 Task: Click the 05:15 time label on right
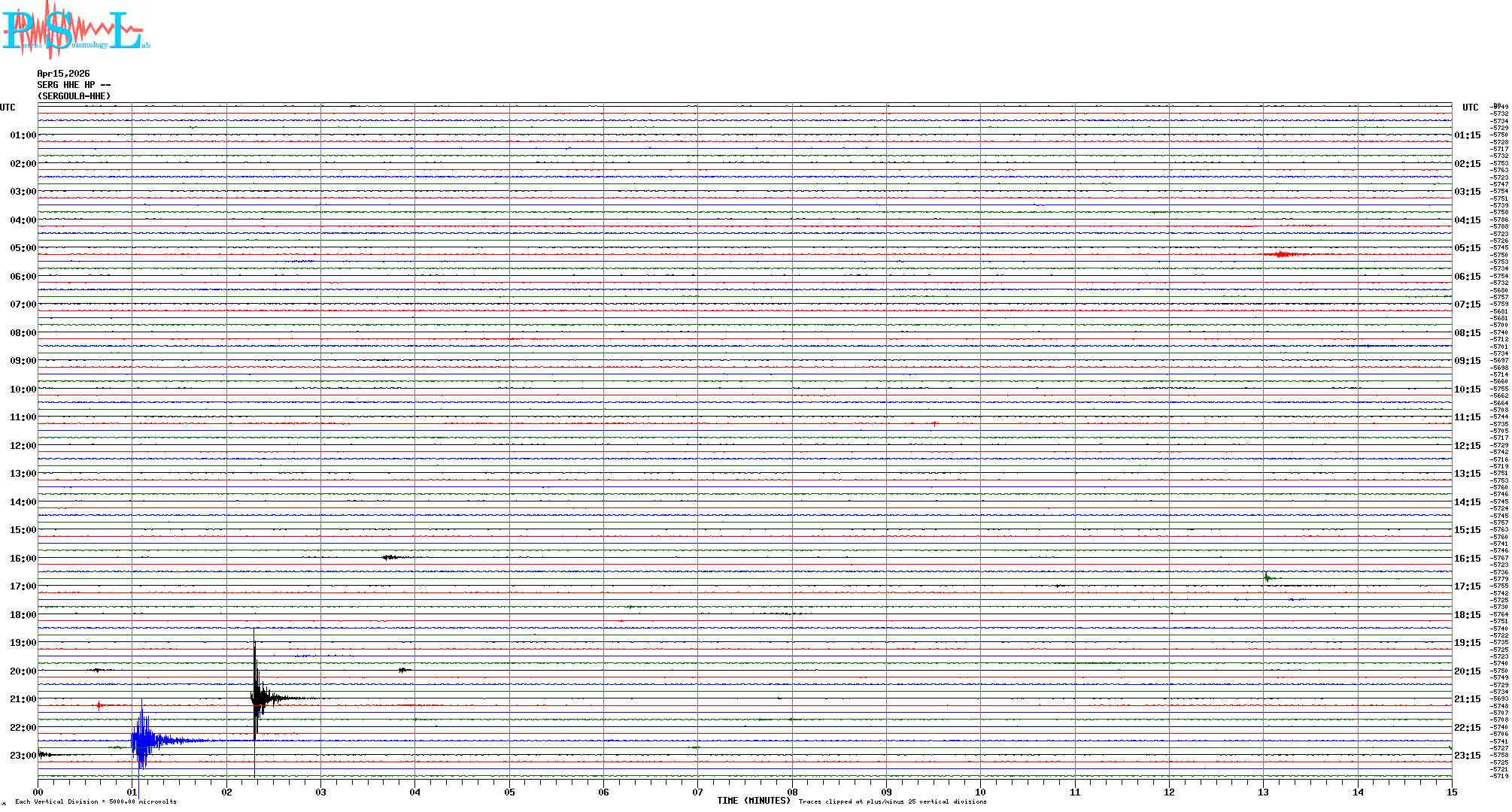(x=1467, y=248)
